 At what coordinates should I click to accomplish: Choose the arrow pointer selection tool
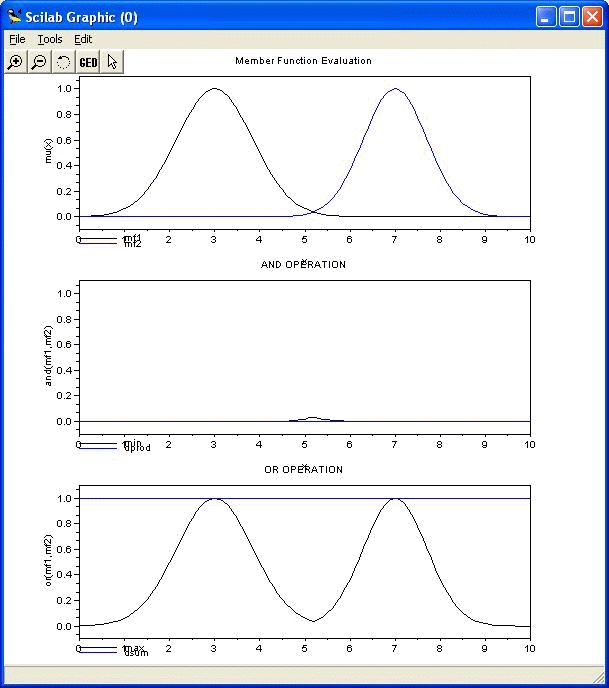click(112, 62)
